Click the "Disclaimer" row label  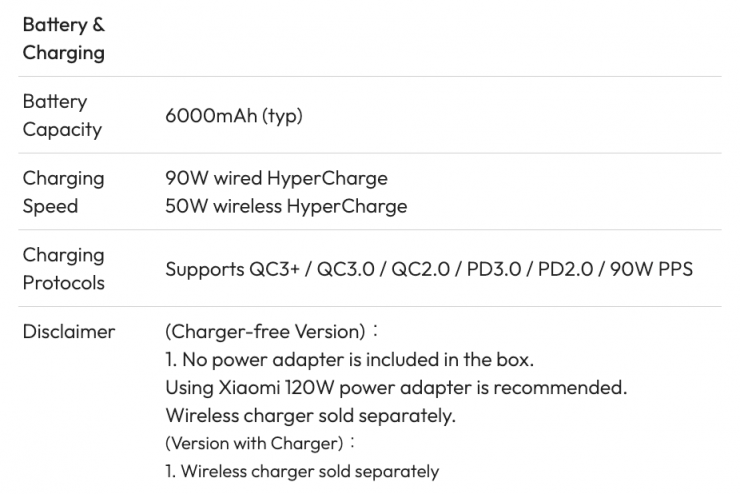[x=68, y=331]
